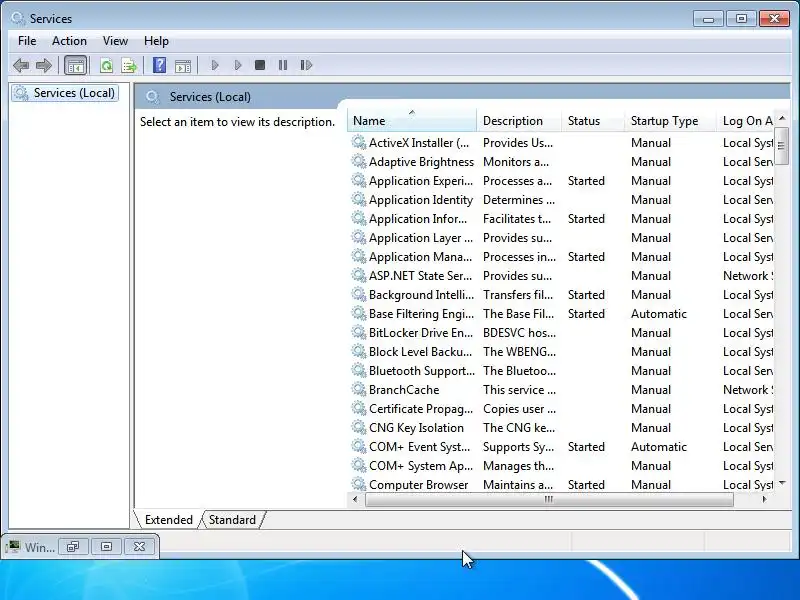The width and height of the screenshot is (800, 600).
Task: Click the Services (Local) header icon
Action: point(152,96)
